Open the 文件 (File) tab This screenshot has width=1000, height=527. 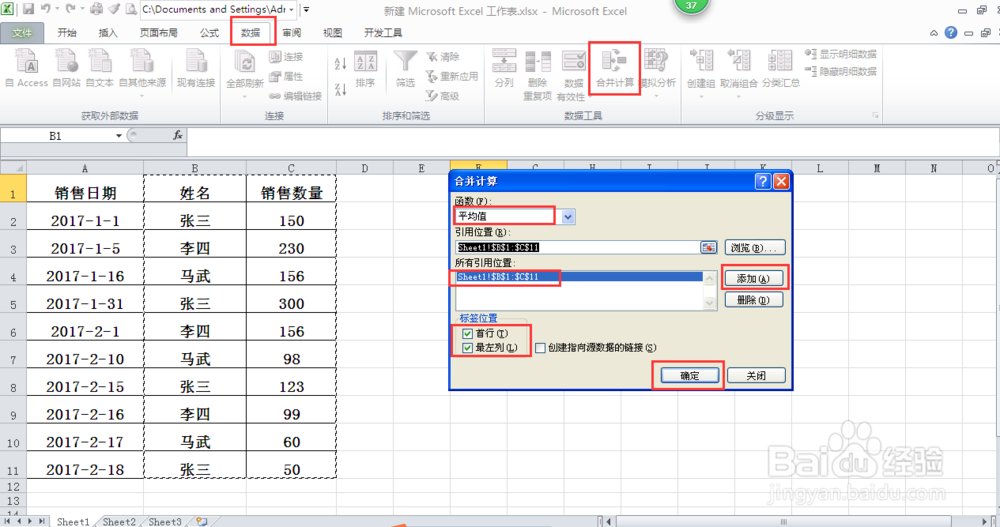point(22,33)
